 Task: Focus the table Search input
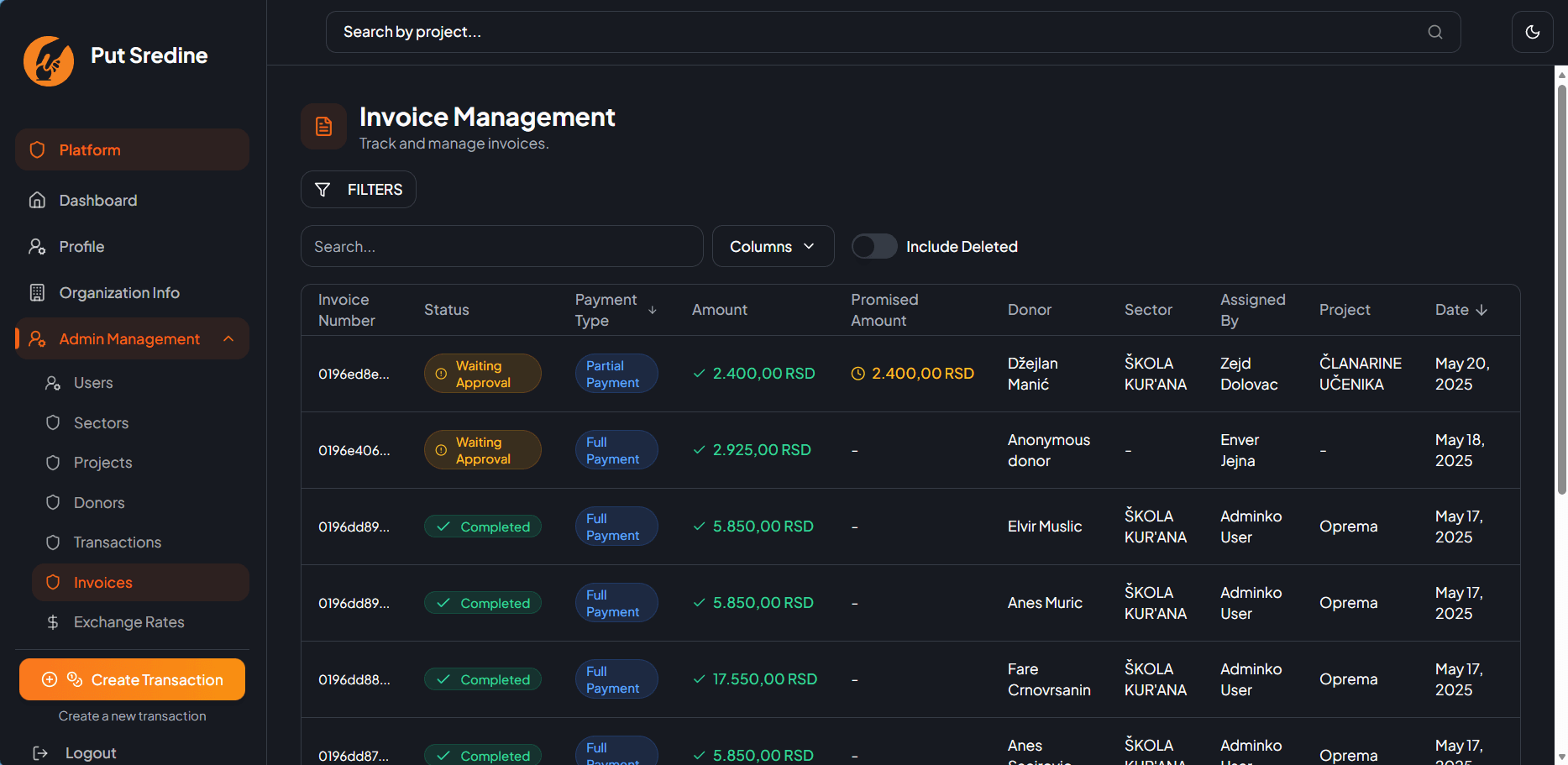[502, 246]
